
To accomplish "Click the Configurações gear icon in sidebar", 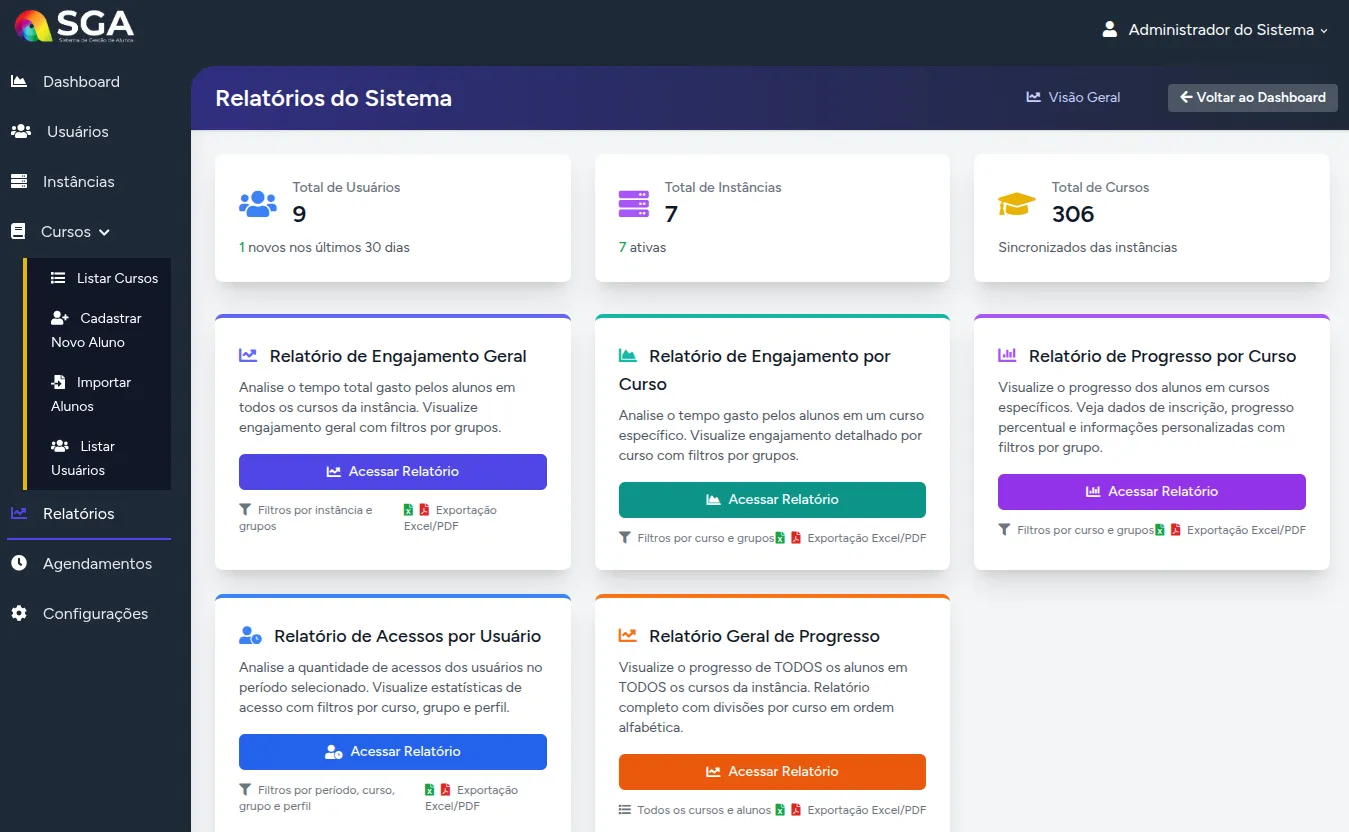I will [19, 613].
